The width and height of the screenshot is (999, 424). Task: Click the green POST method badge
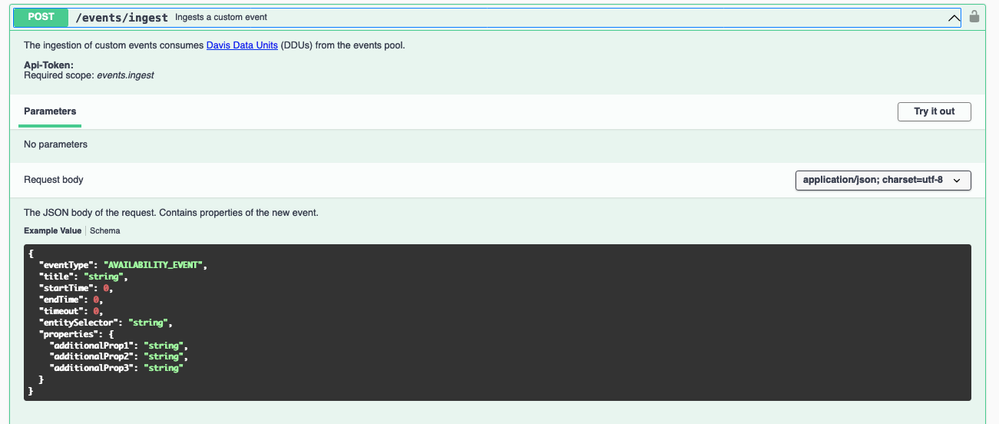pyautogui.click(x=41, y=17)
